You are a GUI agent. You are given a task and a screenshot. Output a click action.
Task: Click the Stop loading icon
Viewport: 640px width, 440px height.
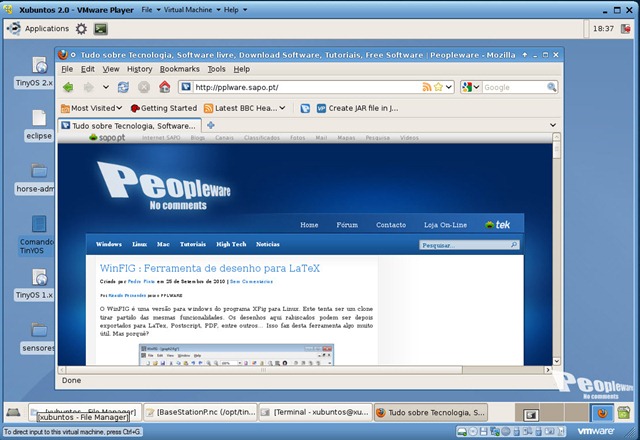(x=144, y=87)
